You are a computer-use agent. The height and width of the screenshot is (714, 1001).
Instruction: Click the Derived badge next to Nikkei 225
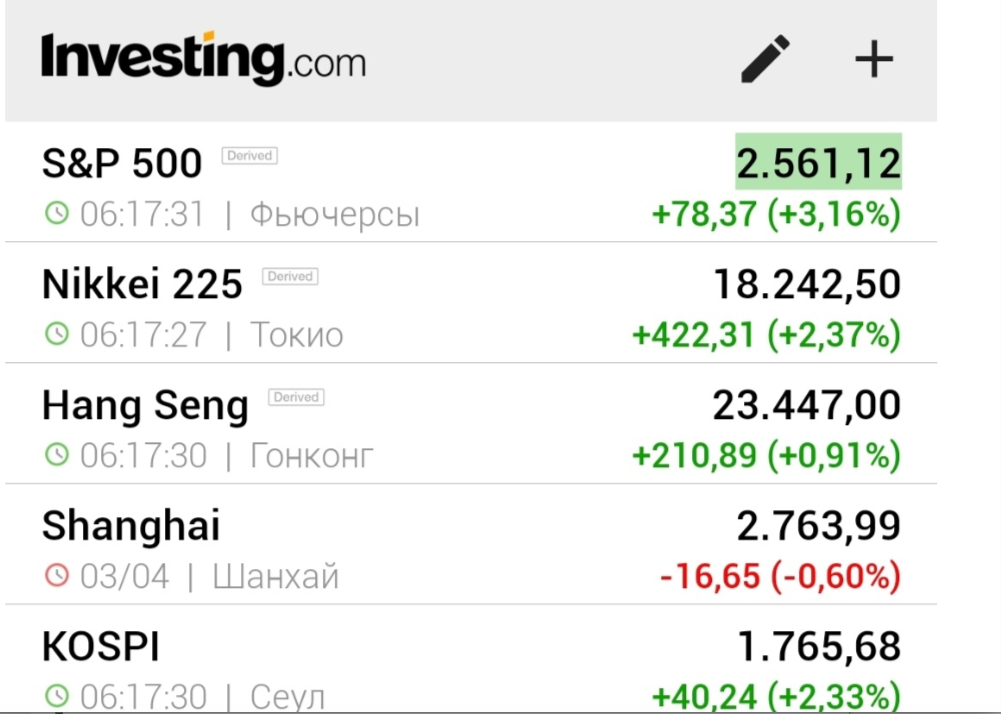pyautogui.click(x=290, y=277)
